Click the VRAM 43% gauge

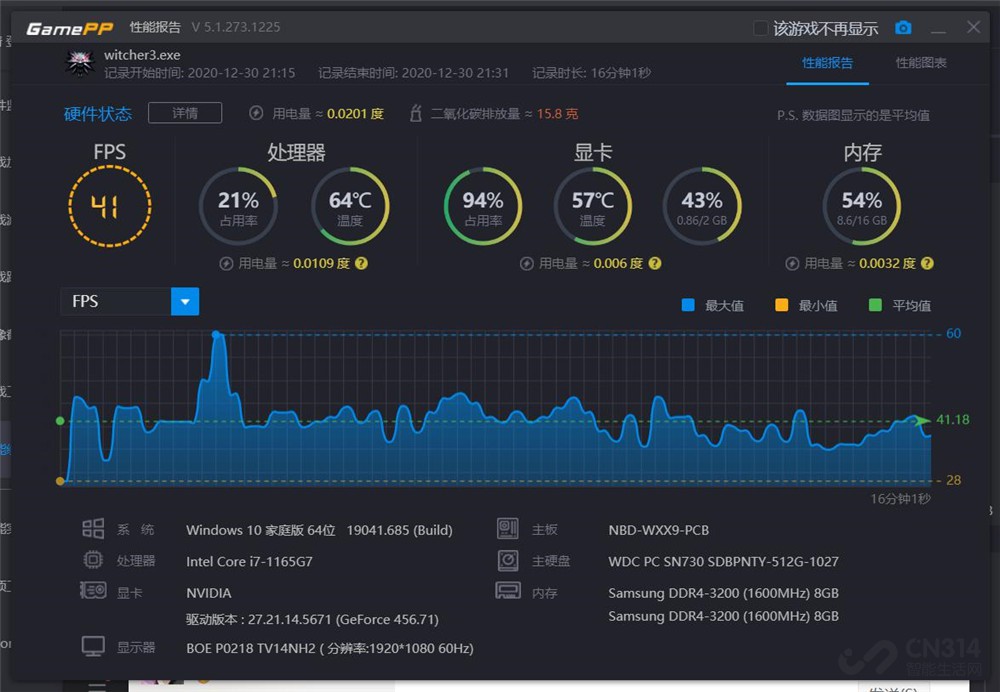(x=702, y=206)
